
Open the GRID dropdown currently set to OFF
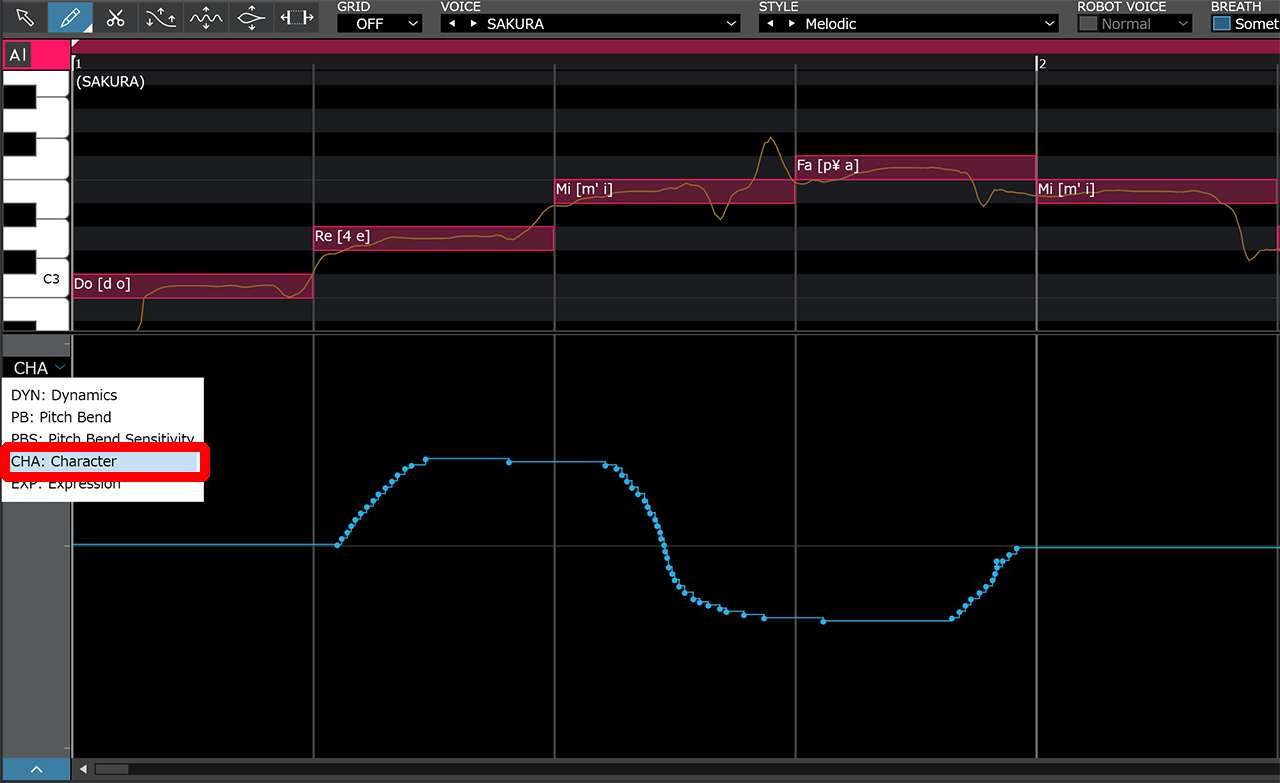click(x=380, y=23)
